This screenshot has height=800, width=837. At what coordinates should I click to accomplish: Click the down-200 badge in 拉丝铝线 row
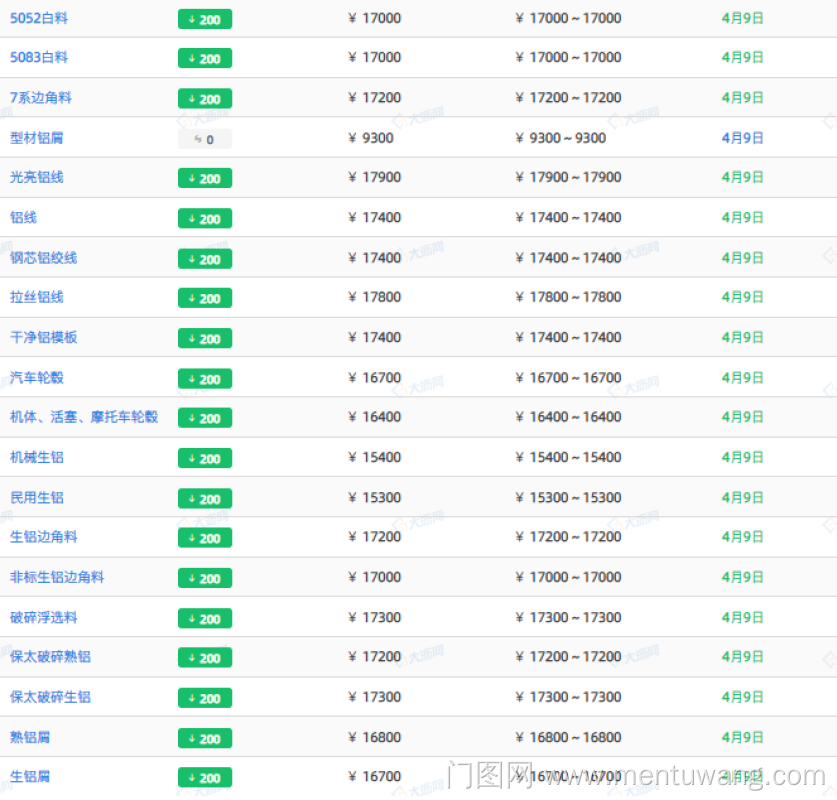pos(204,298)
